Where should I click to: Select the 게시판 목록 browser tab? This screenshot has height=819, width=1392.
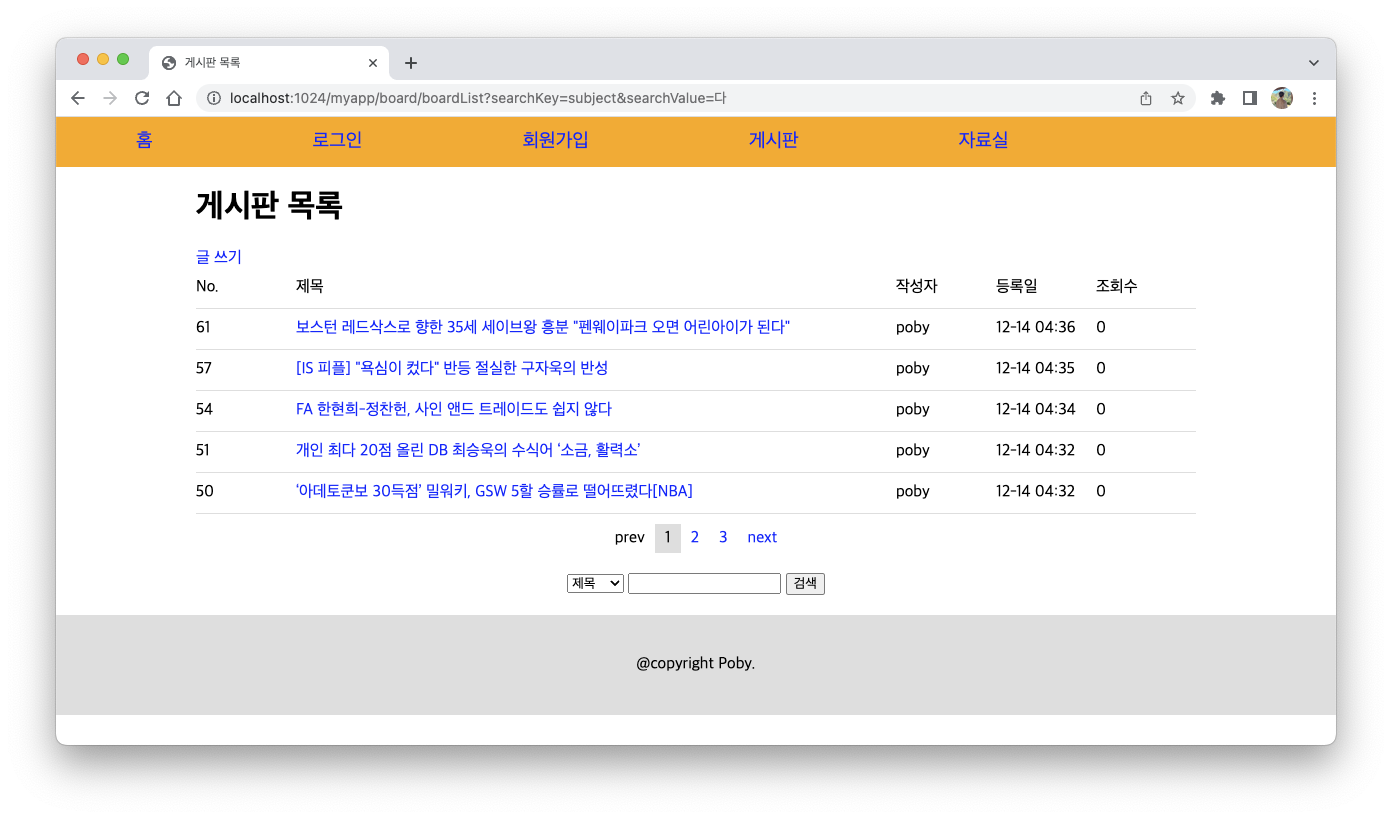coord(270,62)
